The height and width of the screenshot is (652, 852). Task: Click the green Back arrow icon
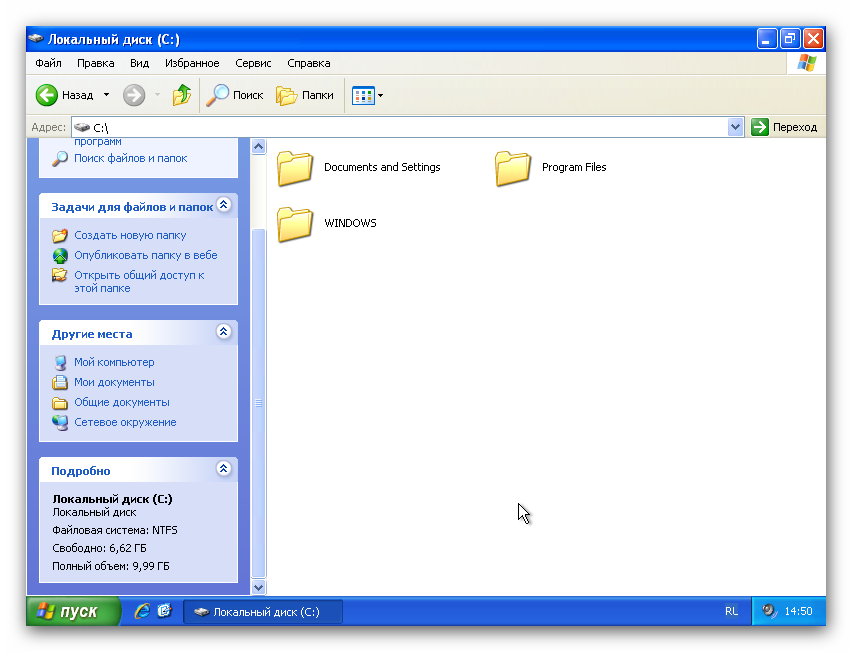[x=47, y=95]
